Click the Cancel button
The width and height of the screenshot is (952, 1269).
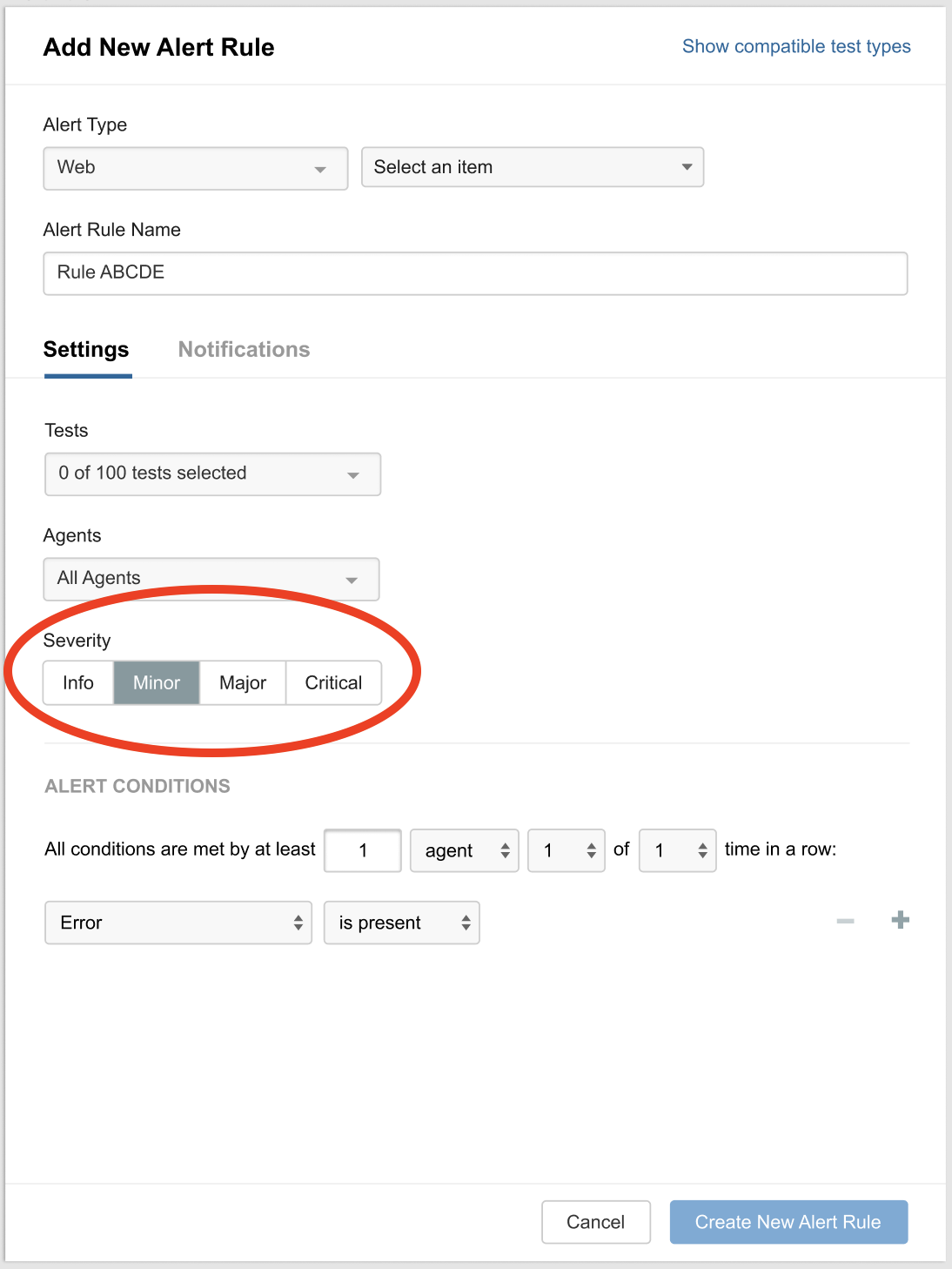pos(596,1222)
